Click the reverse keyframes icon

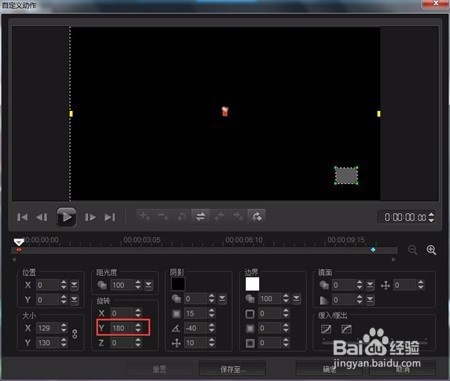[182, 217]
